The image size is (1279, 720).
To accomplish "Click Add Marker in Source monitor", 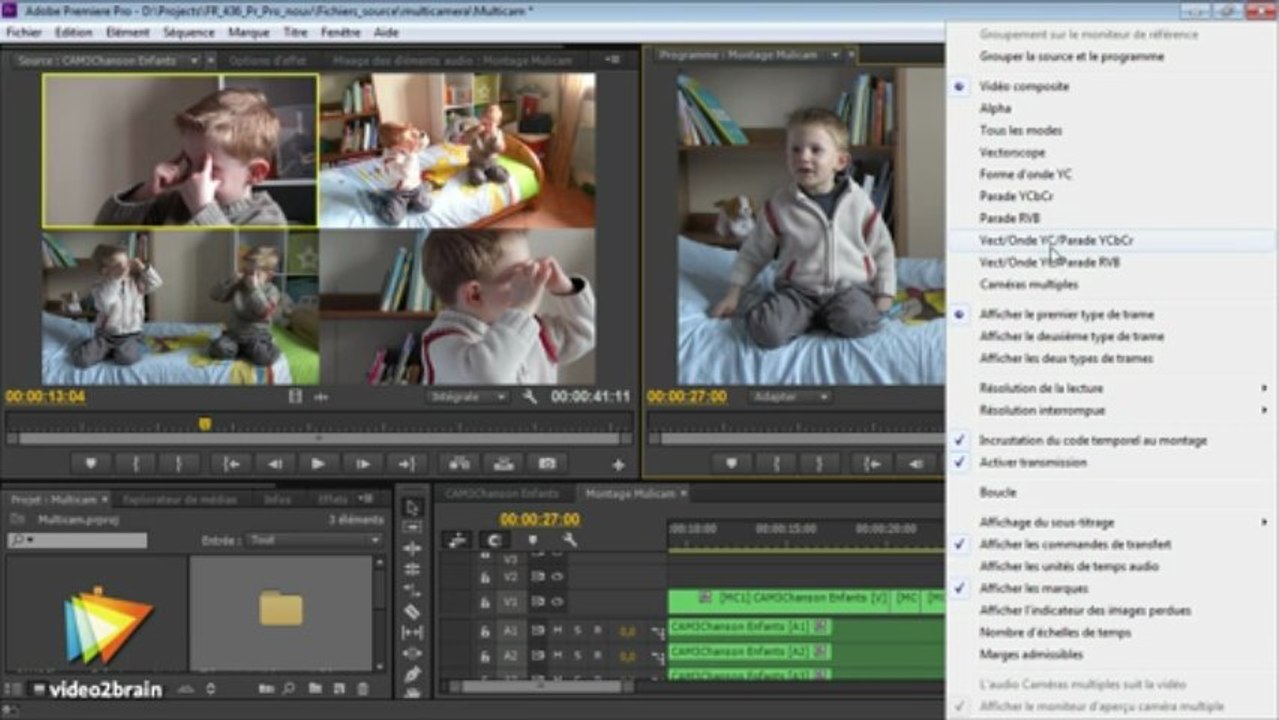I will (91, 464).
